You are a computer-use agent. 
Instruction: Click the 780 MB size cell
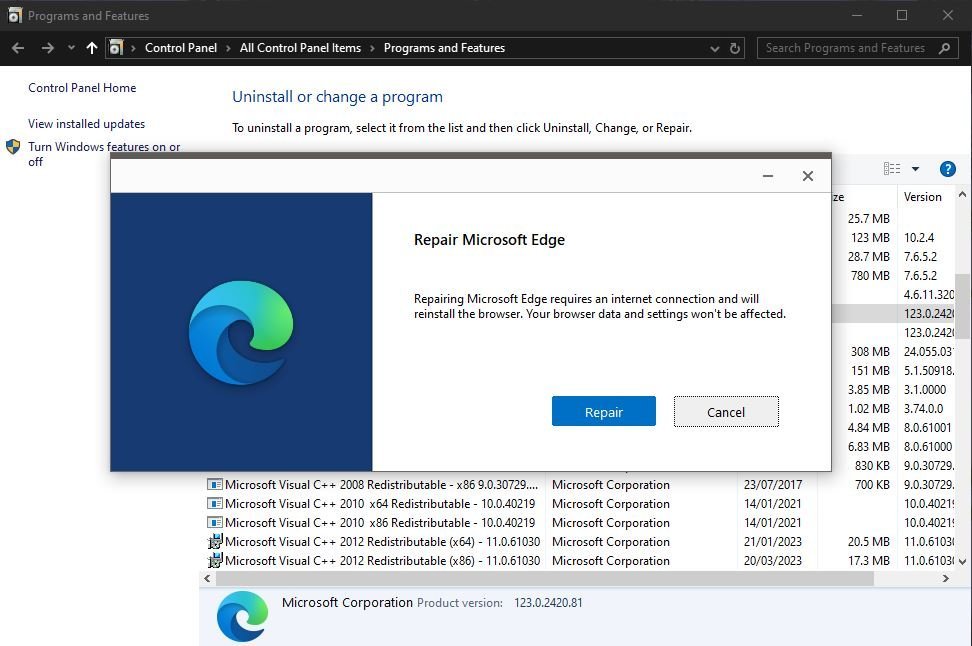pyautogui.click(x=870, y=275)
